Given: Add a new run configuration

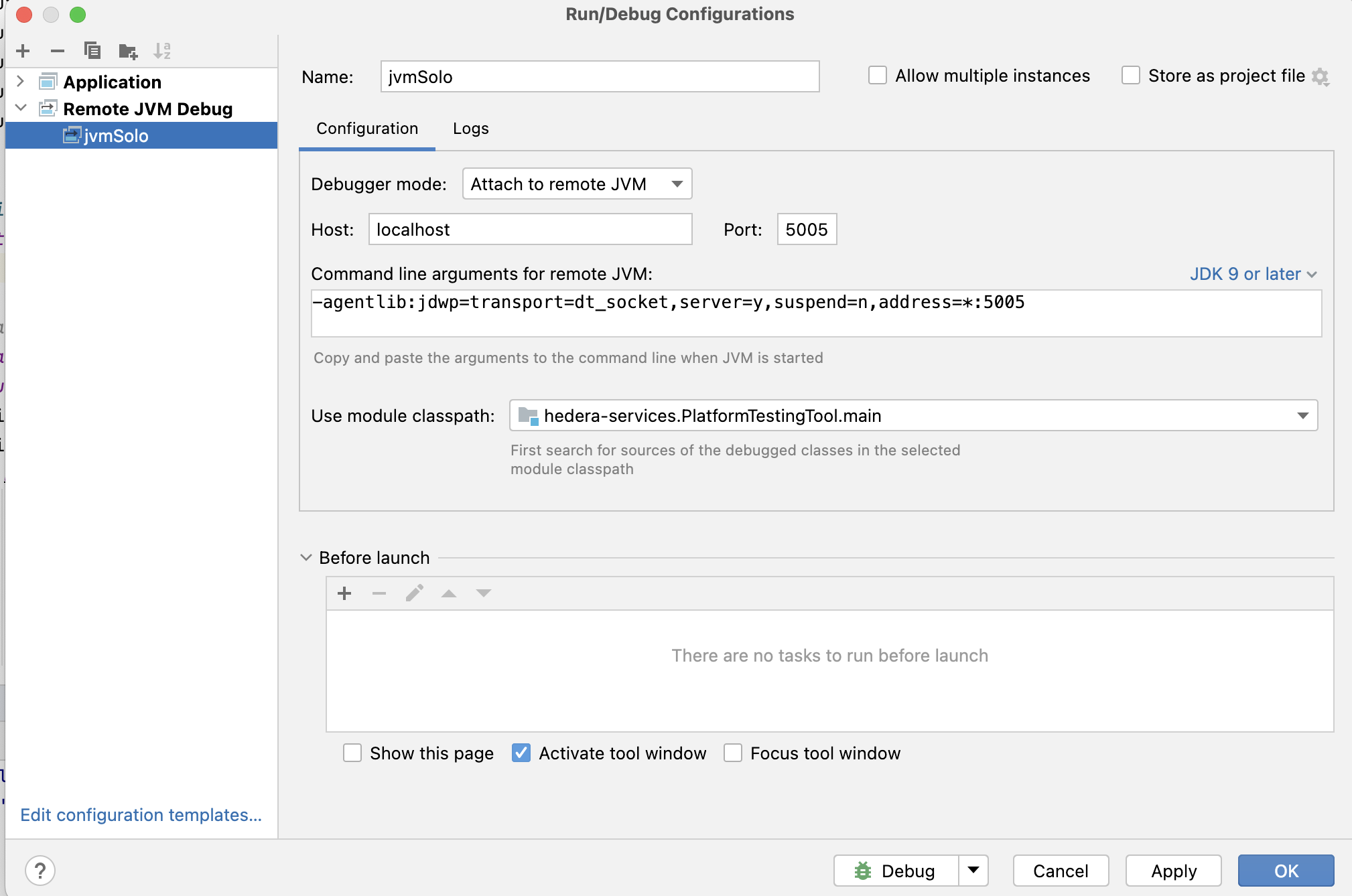Looking at the screenshot, I should point(23,50).
